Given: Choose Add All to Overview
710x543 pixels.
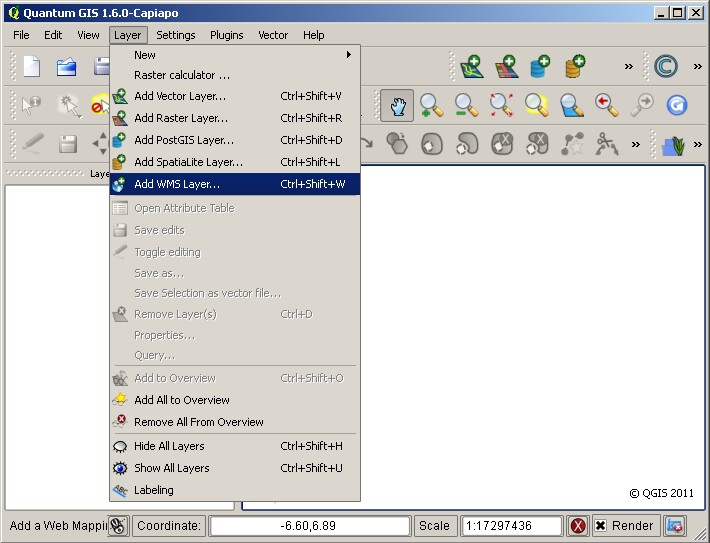Looking at the screenshot, I should point(235,400).
